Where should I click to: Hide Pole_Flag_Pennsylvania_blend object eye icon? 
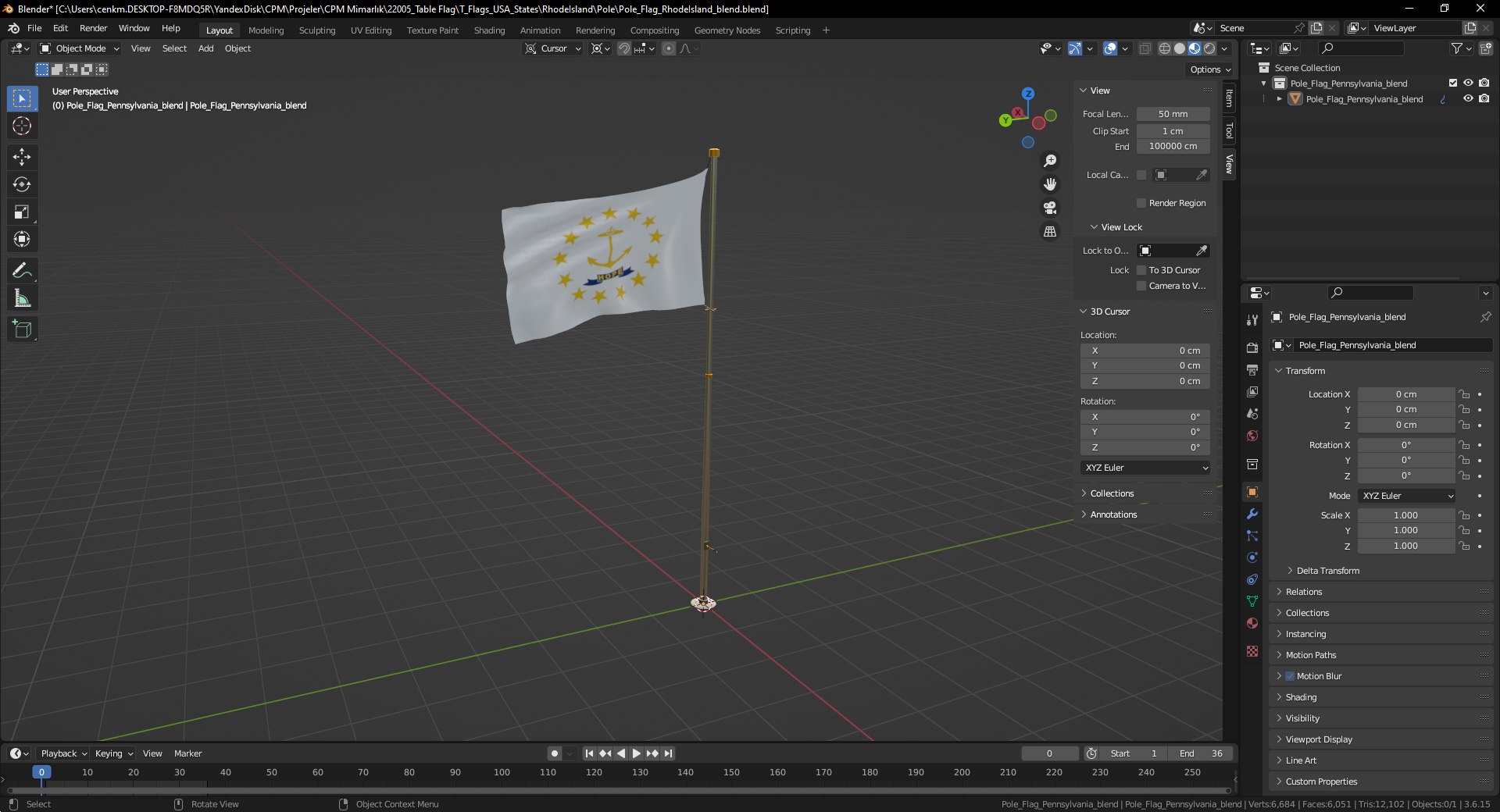pyautogui.click(x=1468, y=98)
